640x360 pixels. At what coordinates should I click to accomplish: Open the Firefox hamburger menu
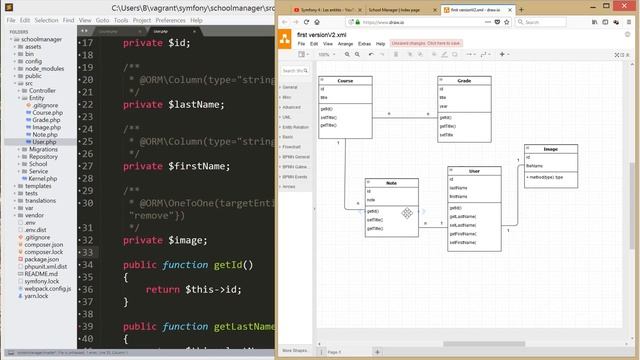(629, 22)
